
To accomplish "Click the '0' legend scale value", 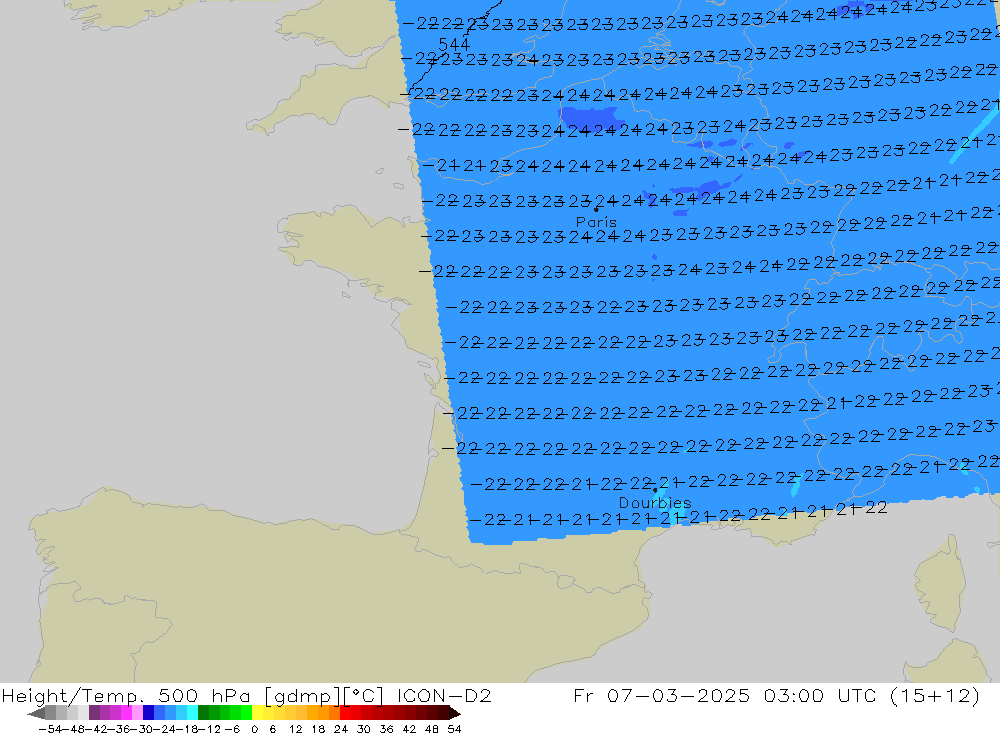I will (254, 729).
